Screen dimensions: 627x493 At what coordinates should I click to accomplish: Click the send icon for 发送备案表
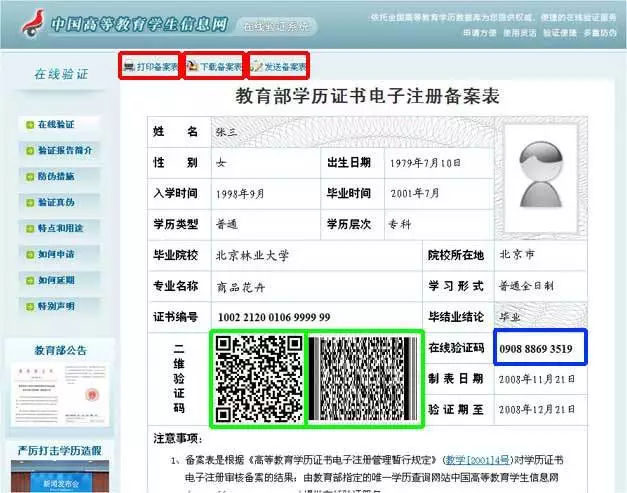coord(256,66)
